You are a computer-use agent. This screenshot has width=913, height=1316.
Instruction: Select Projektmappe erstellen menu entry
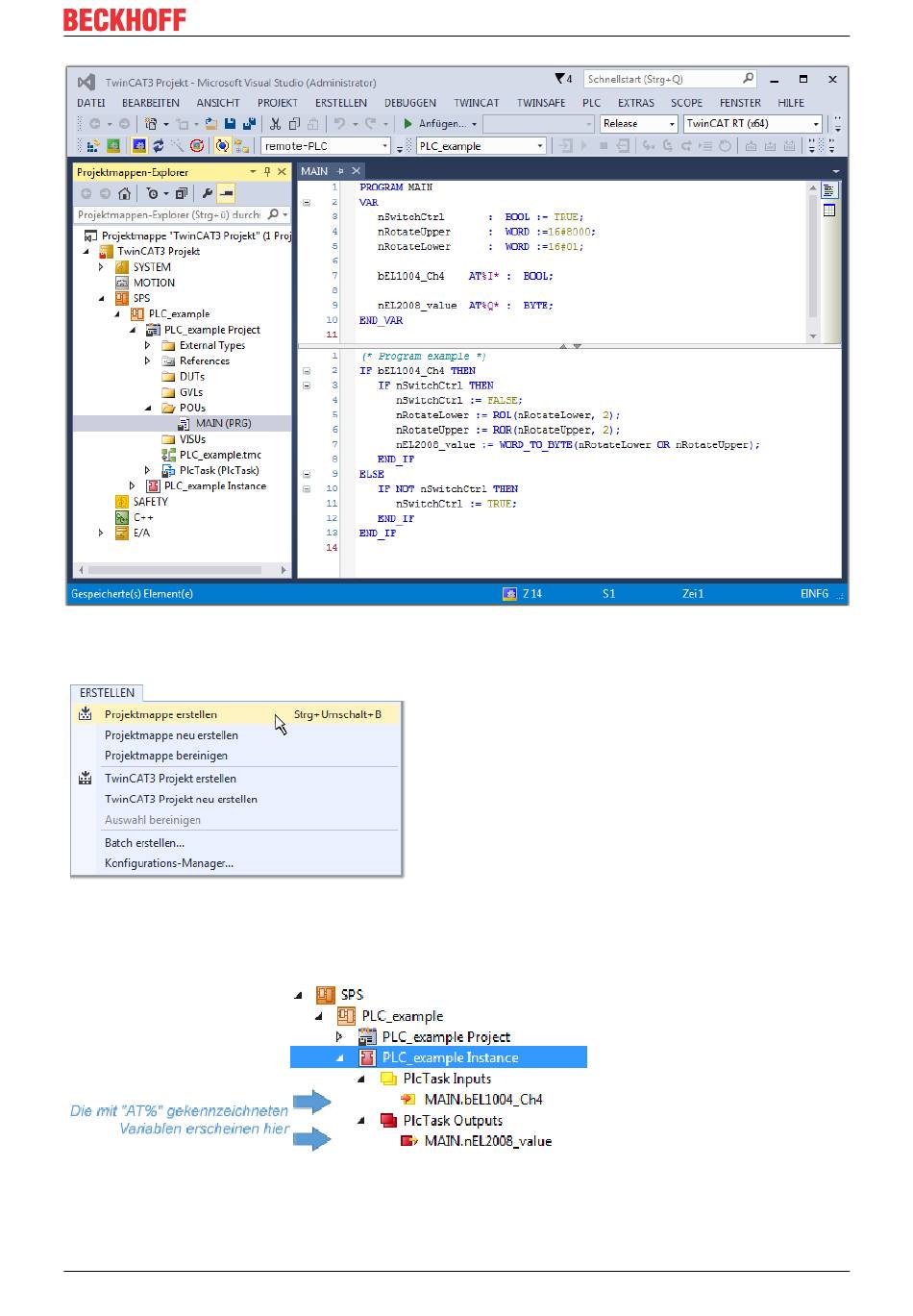[236, 714]
